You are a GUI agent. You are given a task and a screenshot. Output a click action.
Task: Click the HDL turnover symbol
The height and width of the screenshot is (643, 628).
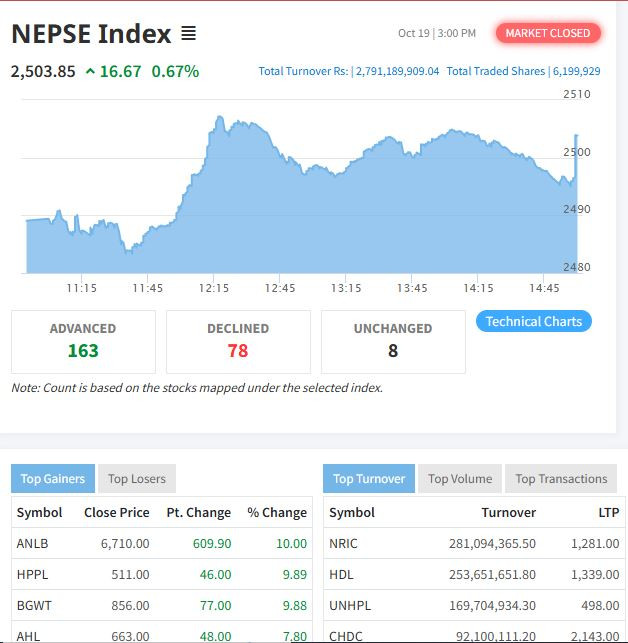[341, 574]
